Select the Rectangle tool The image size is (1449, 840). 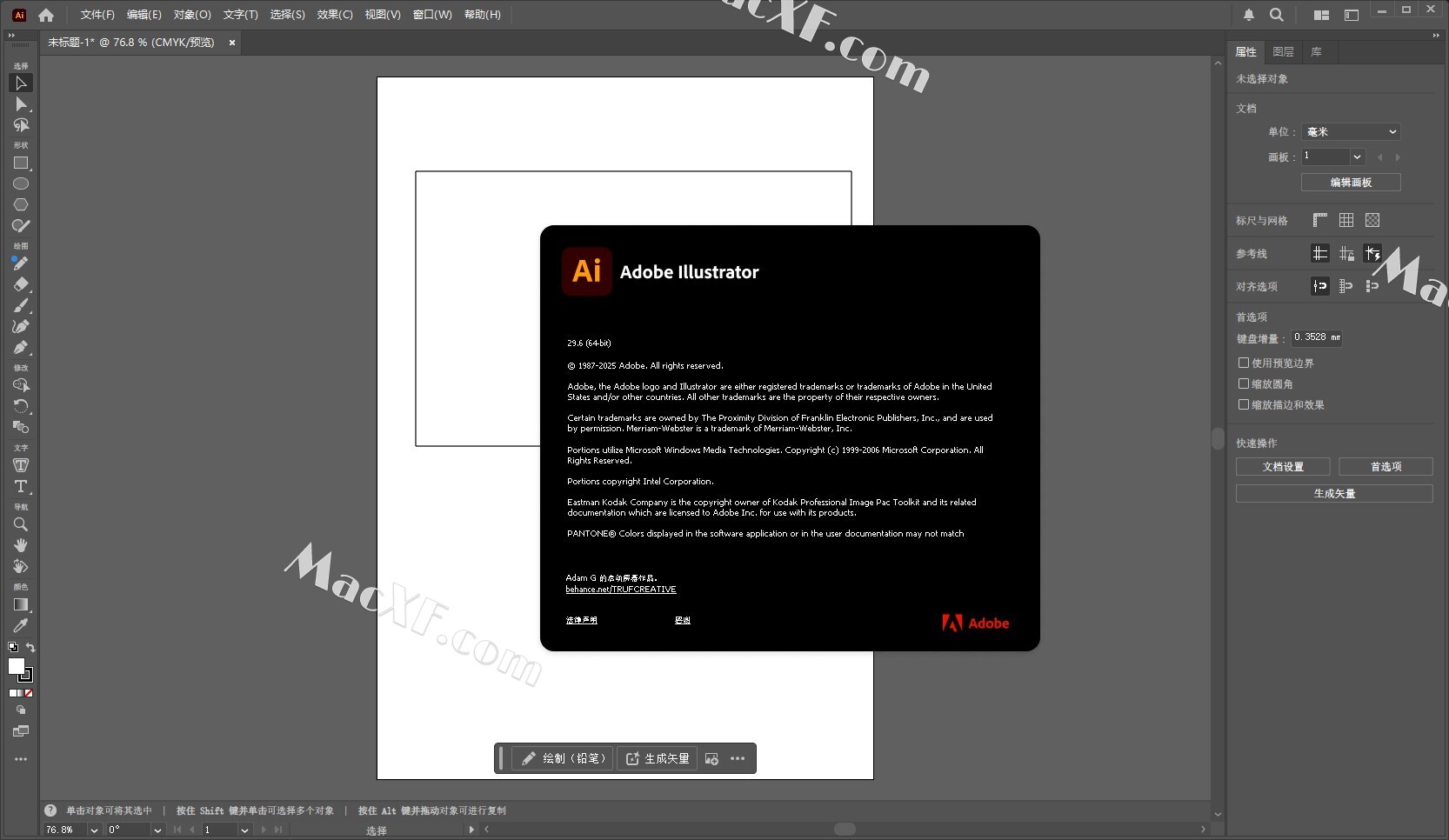[x=21, y=163]
